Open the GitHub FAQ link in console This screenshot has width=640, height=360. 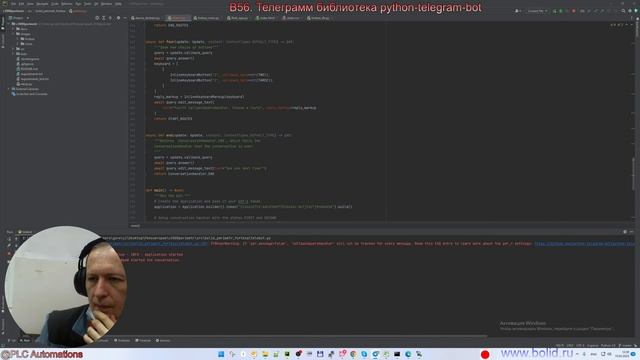click(584, 244)
